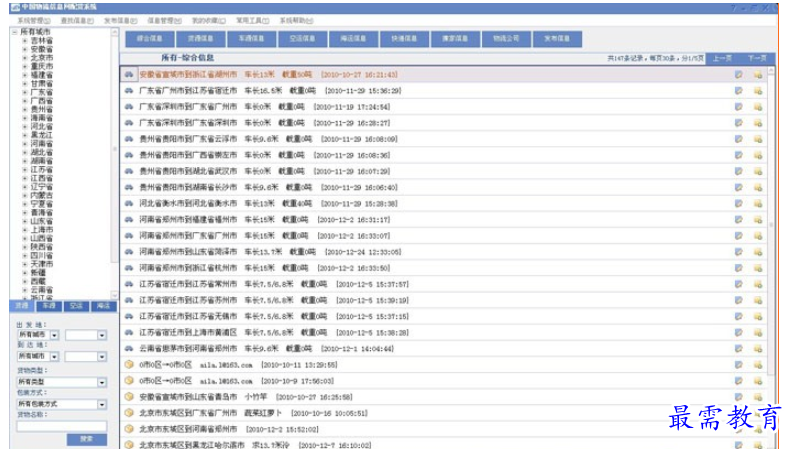Expand the 吉林省 tree node

[x=24, y=40]
